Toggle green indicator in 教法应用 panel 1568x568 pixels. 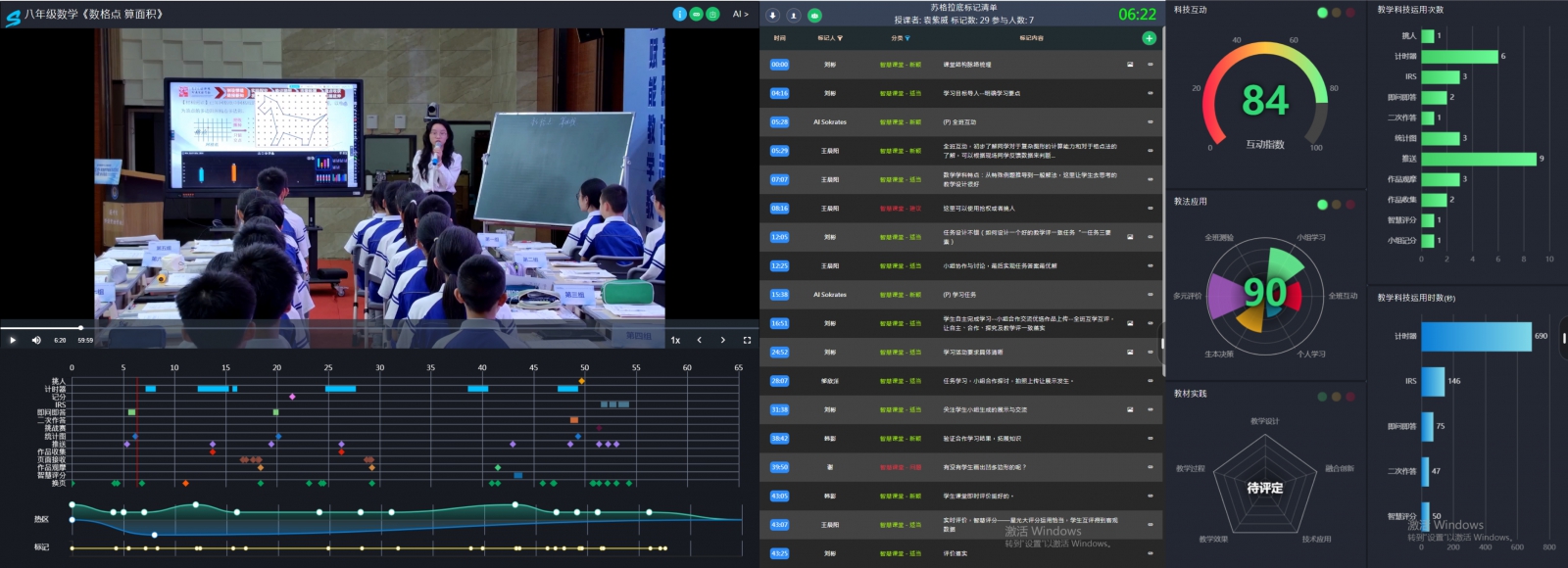coord(1322,205)
